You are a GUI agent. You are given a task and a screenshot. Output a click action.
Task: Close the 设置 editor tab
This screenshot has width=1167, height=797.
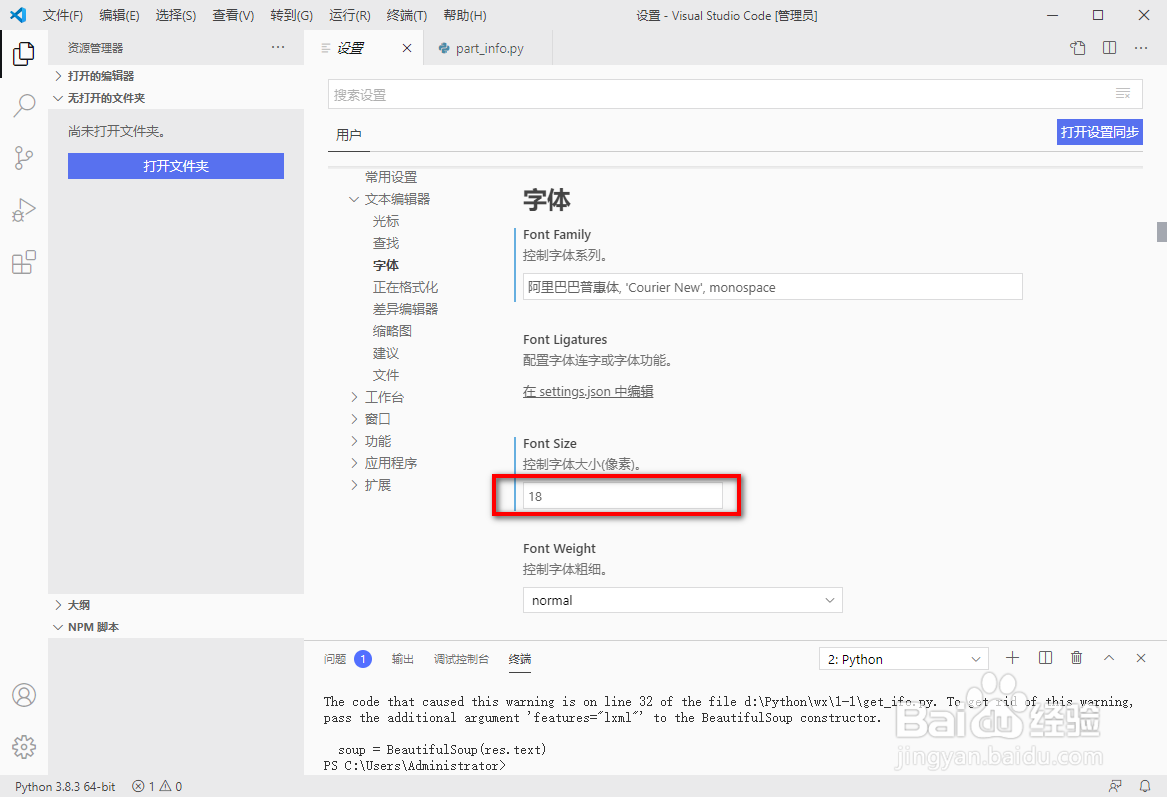tap(407, 48)
